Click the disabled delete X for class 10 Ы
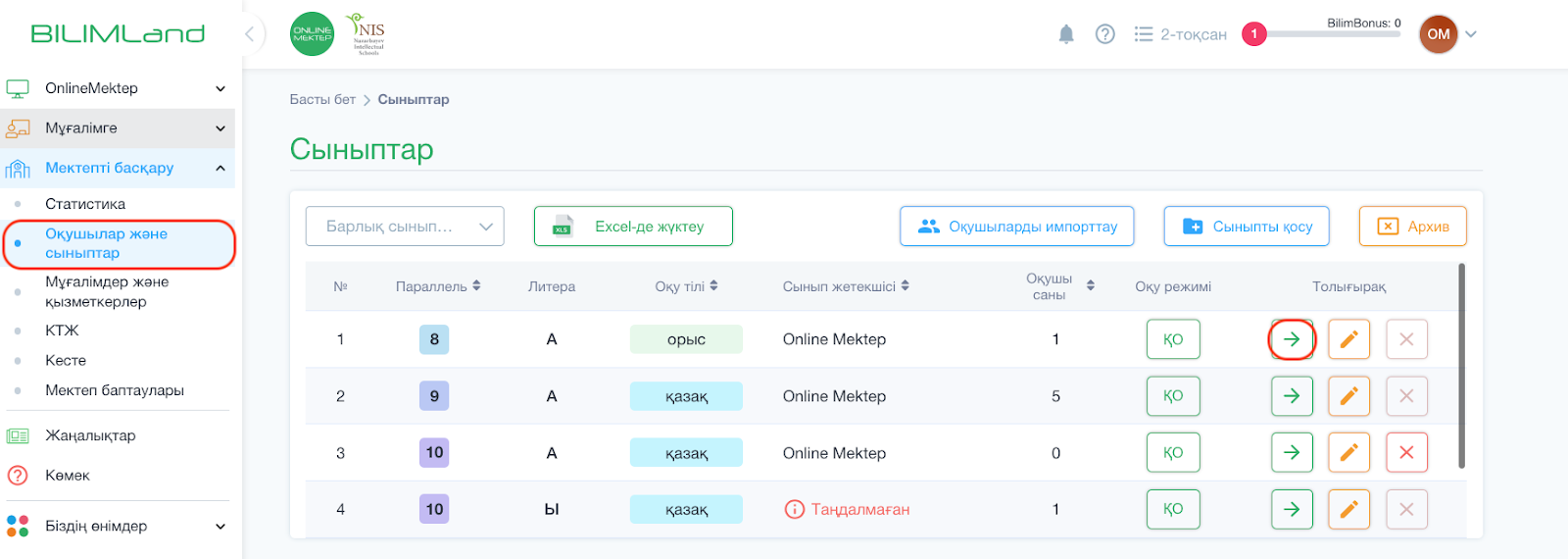 [x=1406, y=509]
